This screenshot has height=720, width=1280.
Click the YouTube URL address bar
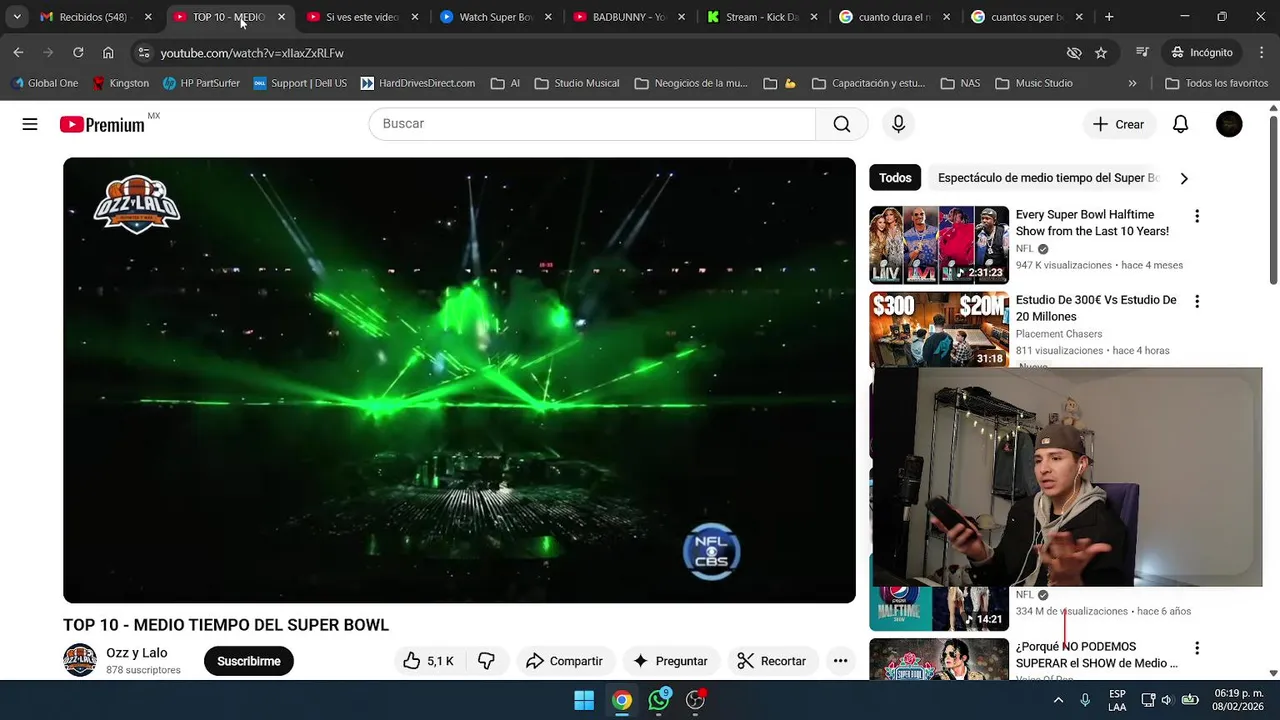tap(600, 52)
